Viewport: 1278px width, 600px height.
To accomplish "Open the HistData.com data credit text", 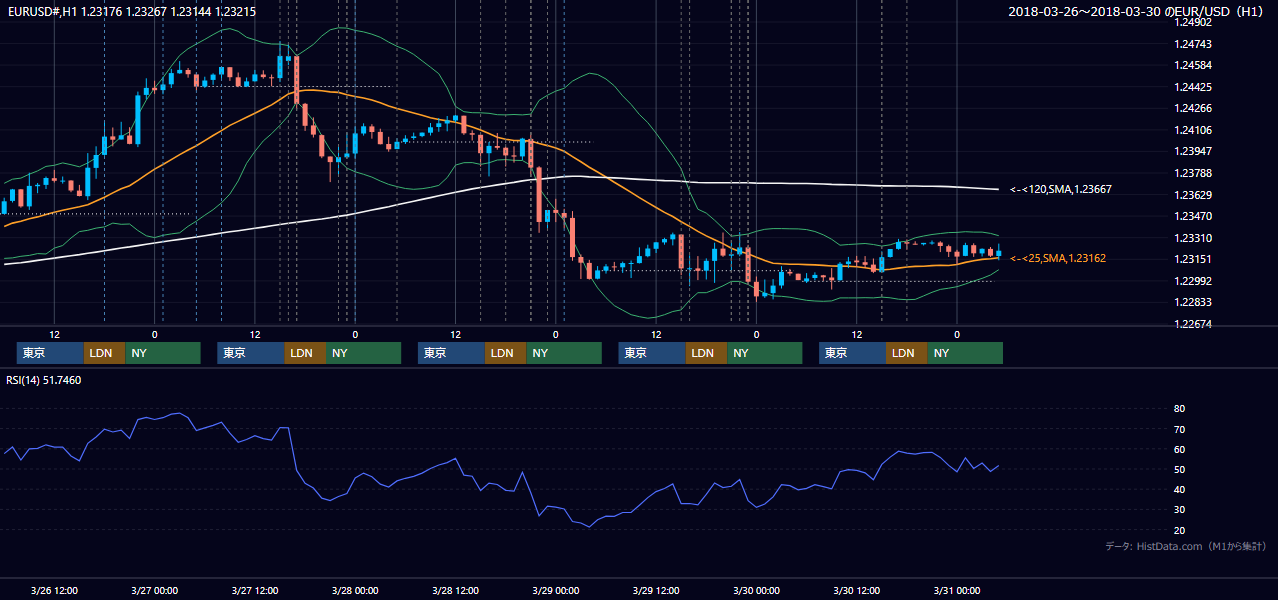I will (1186, 546).
